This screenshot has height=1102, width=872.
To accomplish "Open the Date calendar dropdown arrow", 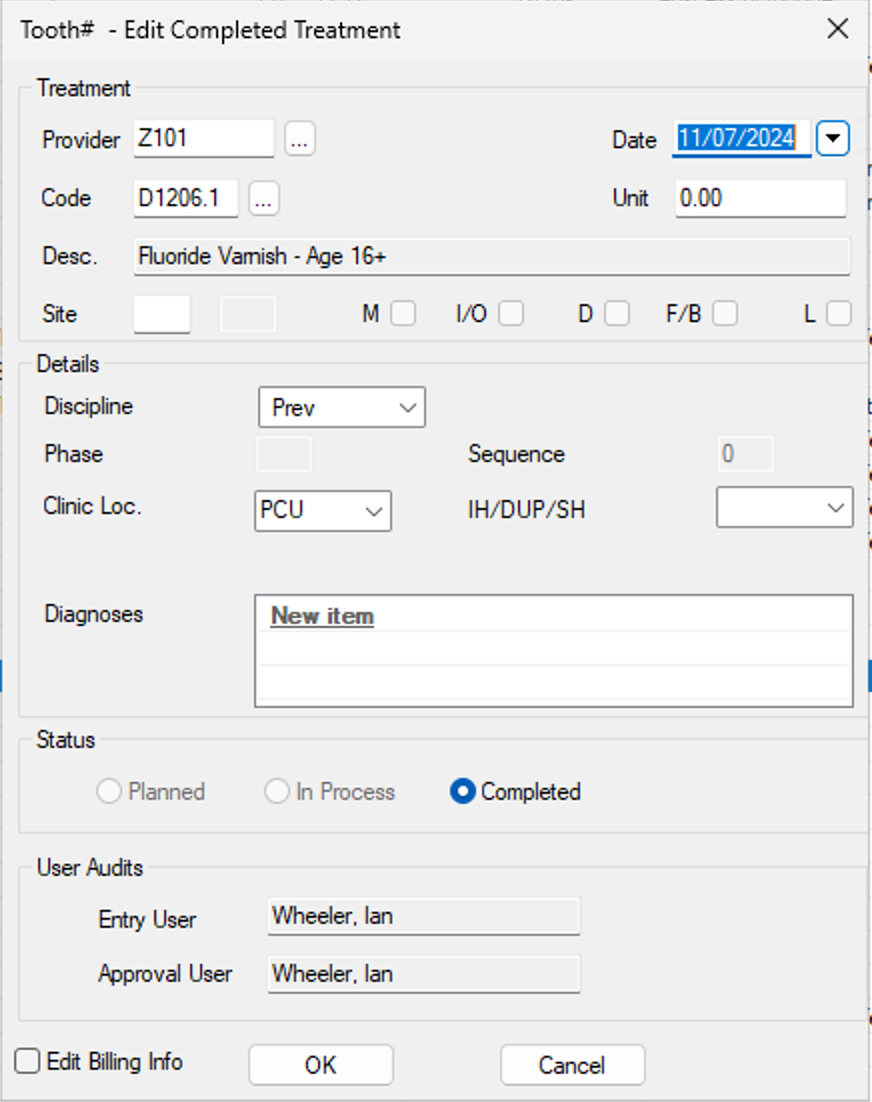I will click(833, 138).
